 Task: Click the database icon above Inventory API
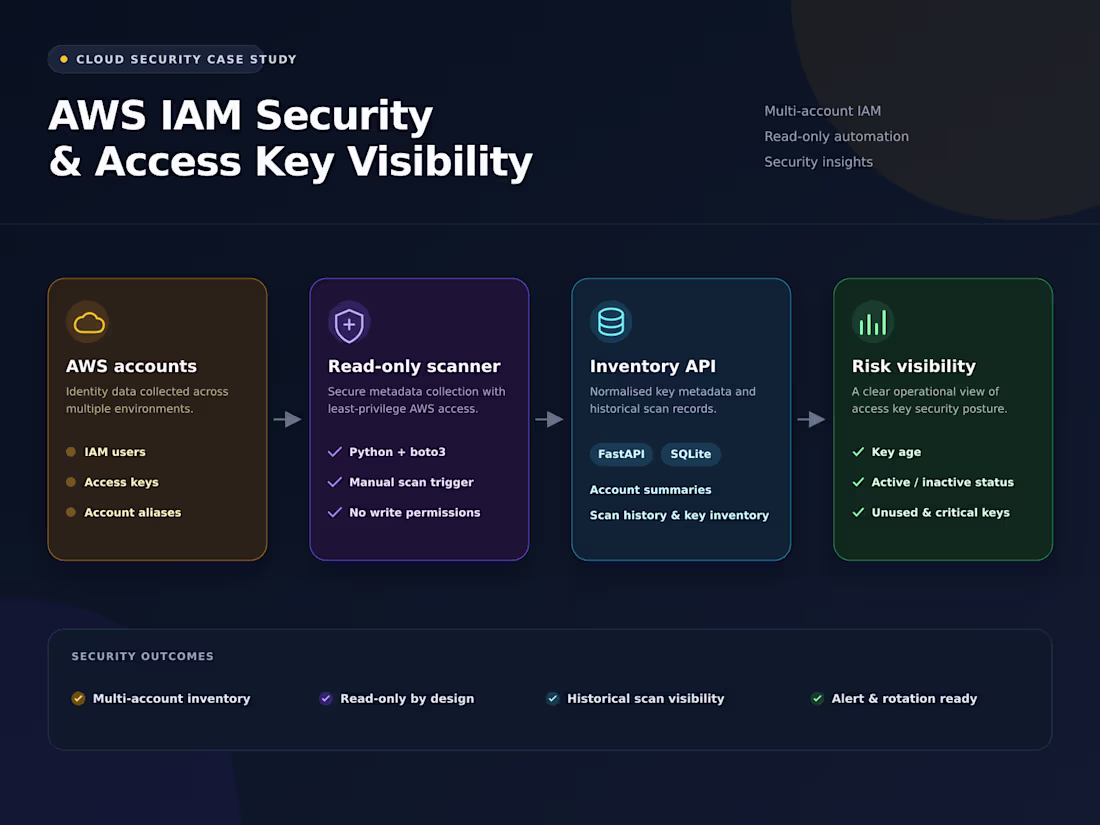(x=611, y=323)
